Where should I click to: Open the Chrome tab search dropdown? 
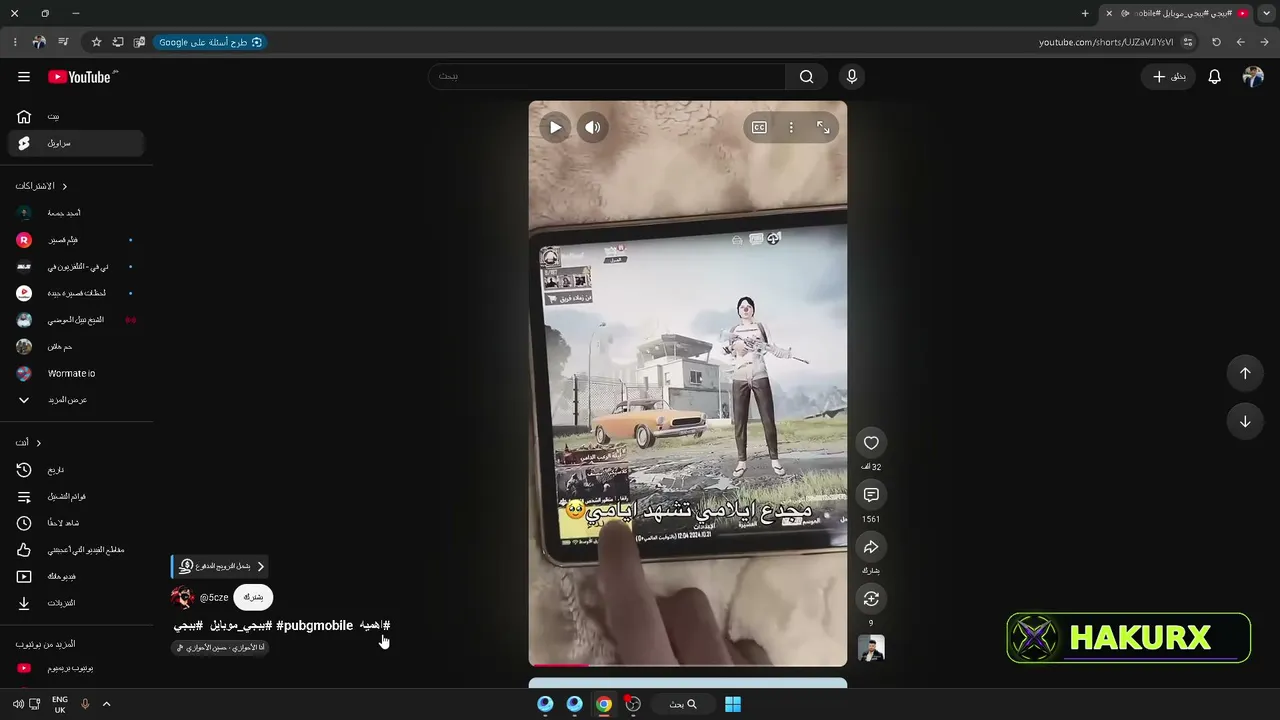click(x=1266, y=13)
